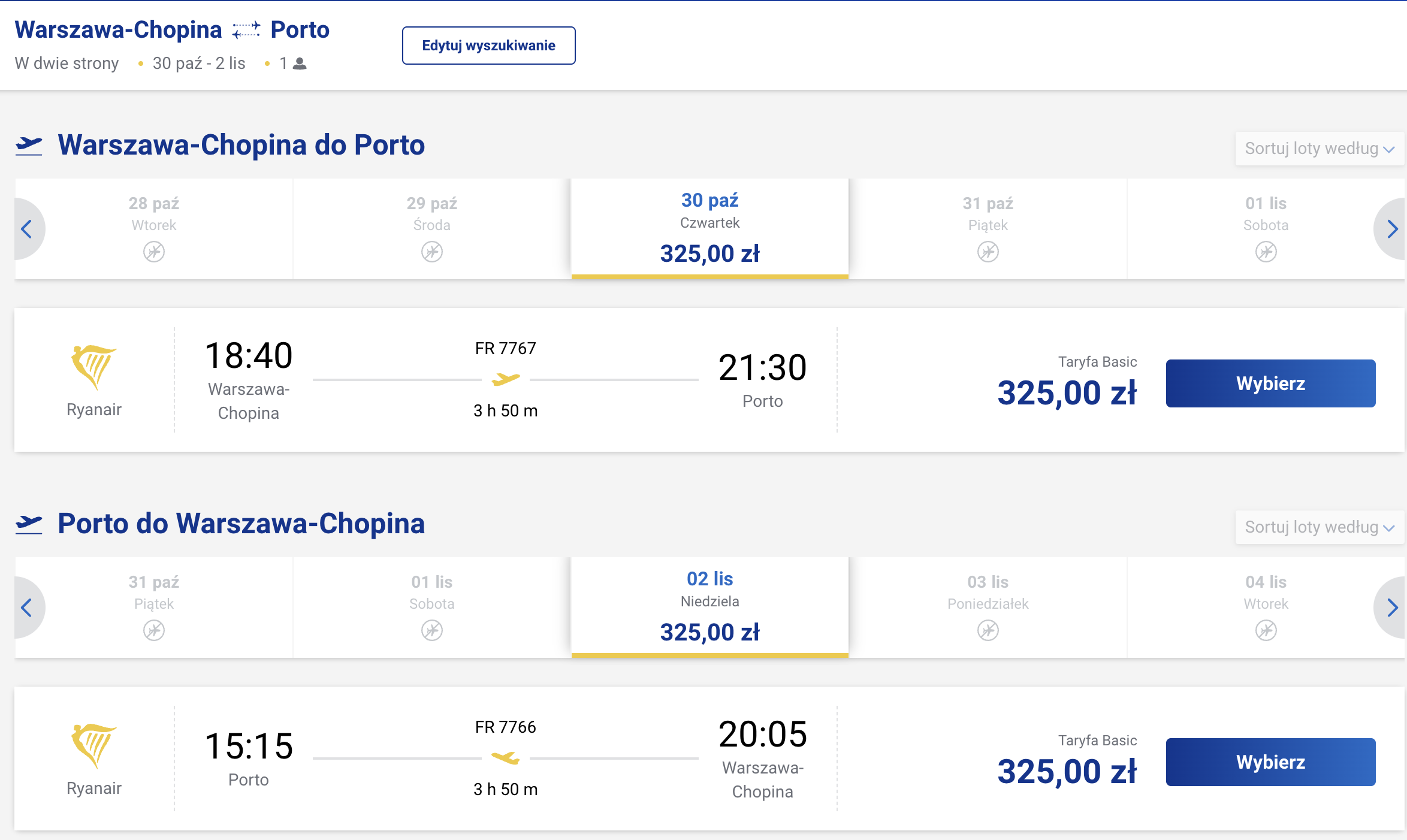Click the no-flight icon under 28 paź

pyautogui.click(x=154, y=252)
